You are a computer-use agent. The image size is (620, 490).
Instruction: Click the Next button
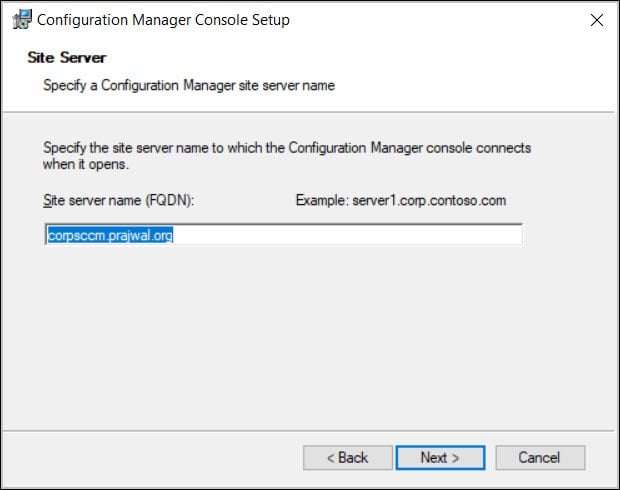click(440, 458)
